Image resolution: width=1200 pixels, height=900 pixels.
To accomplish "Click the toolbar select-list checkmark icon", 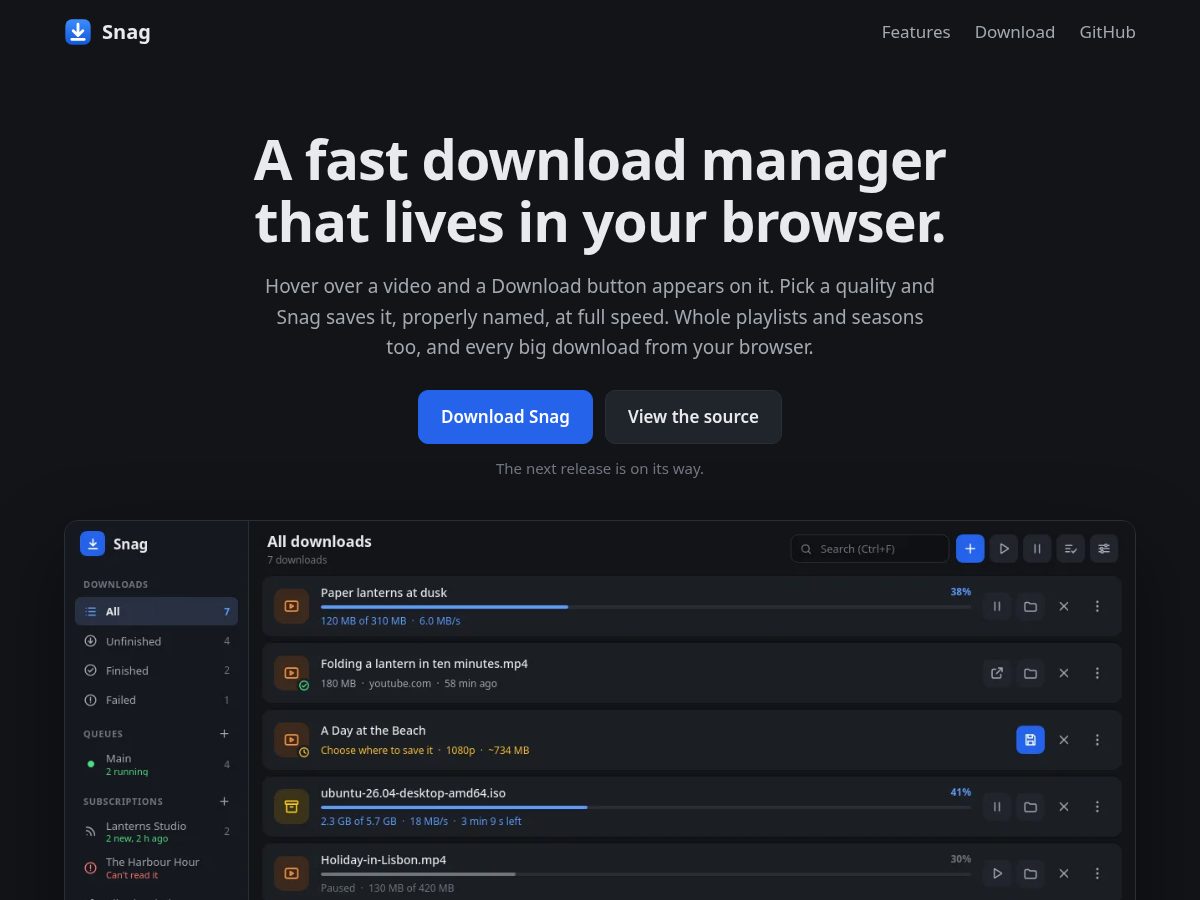I will pos(1071,548).
